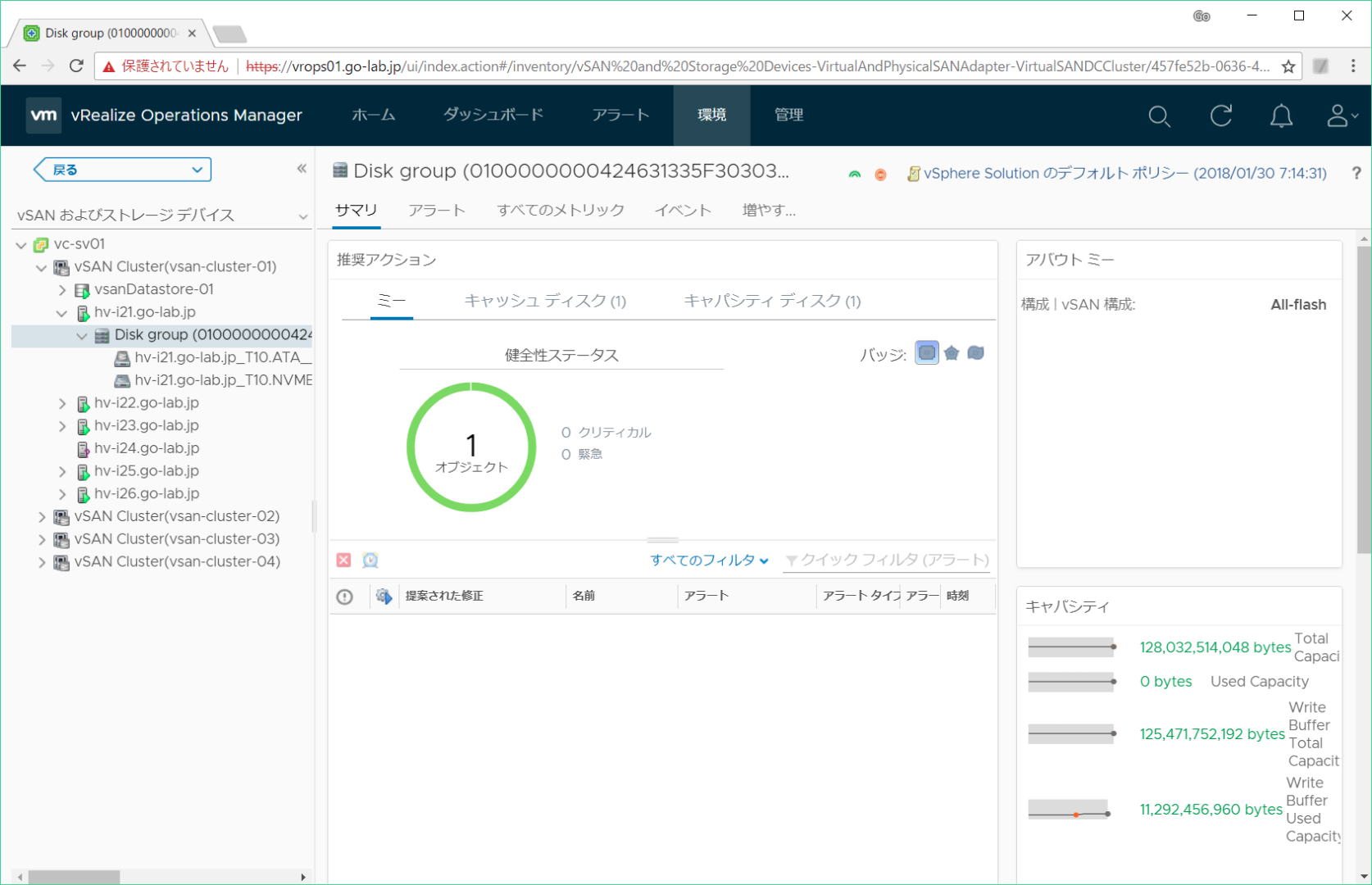Expand hv-i26.go-lab.jp node
Screen dimensions: 1372x885
click(62, 494)
